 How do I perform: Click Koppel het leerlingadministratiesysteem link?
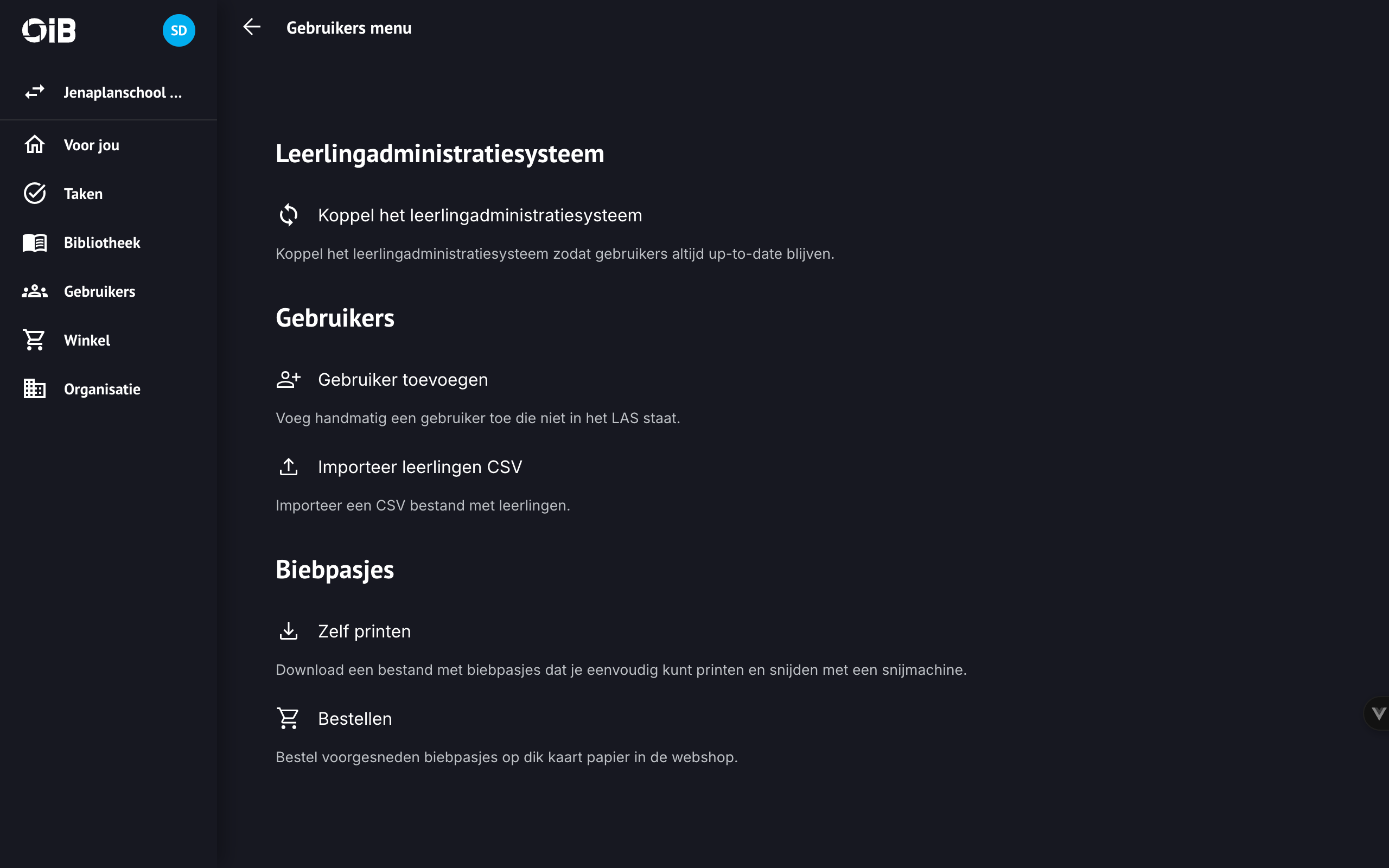[x=480, y=215]
